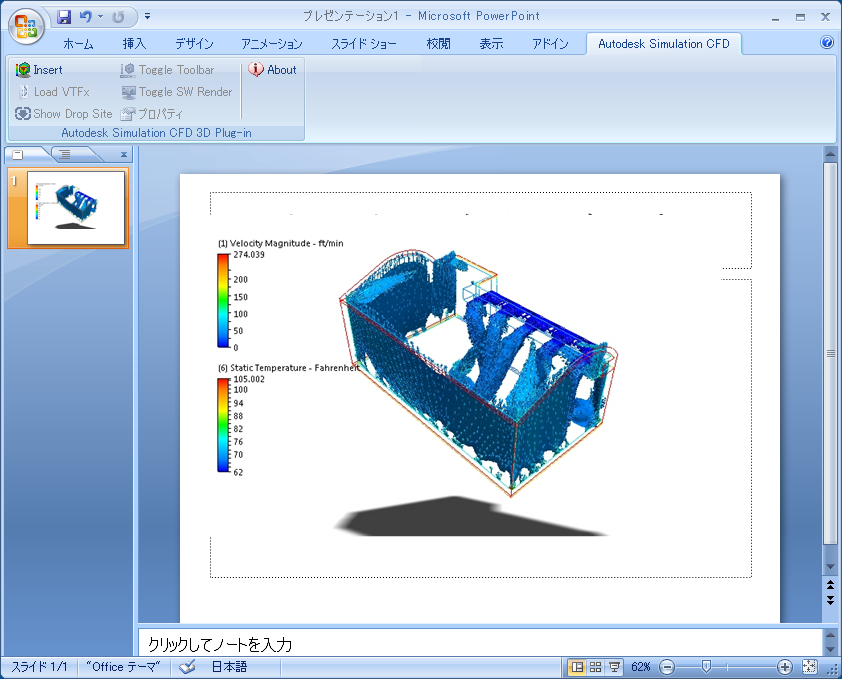Open the 表示 ribbon tab
This screenshot has height=679, width=842.
point(491,44)
